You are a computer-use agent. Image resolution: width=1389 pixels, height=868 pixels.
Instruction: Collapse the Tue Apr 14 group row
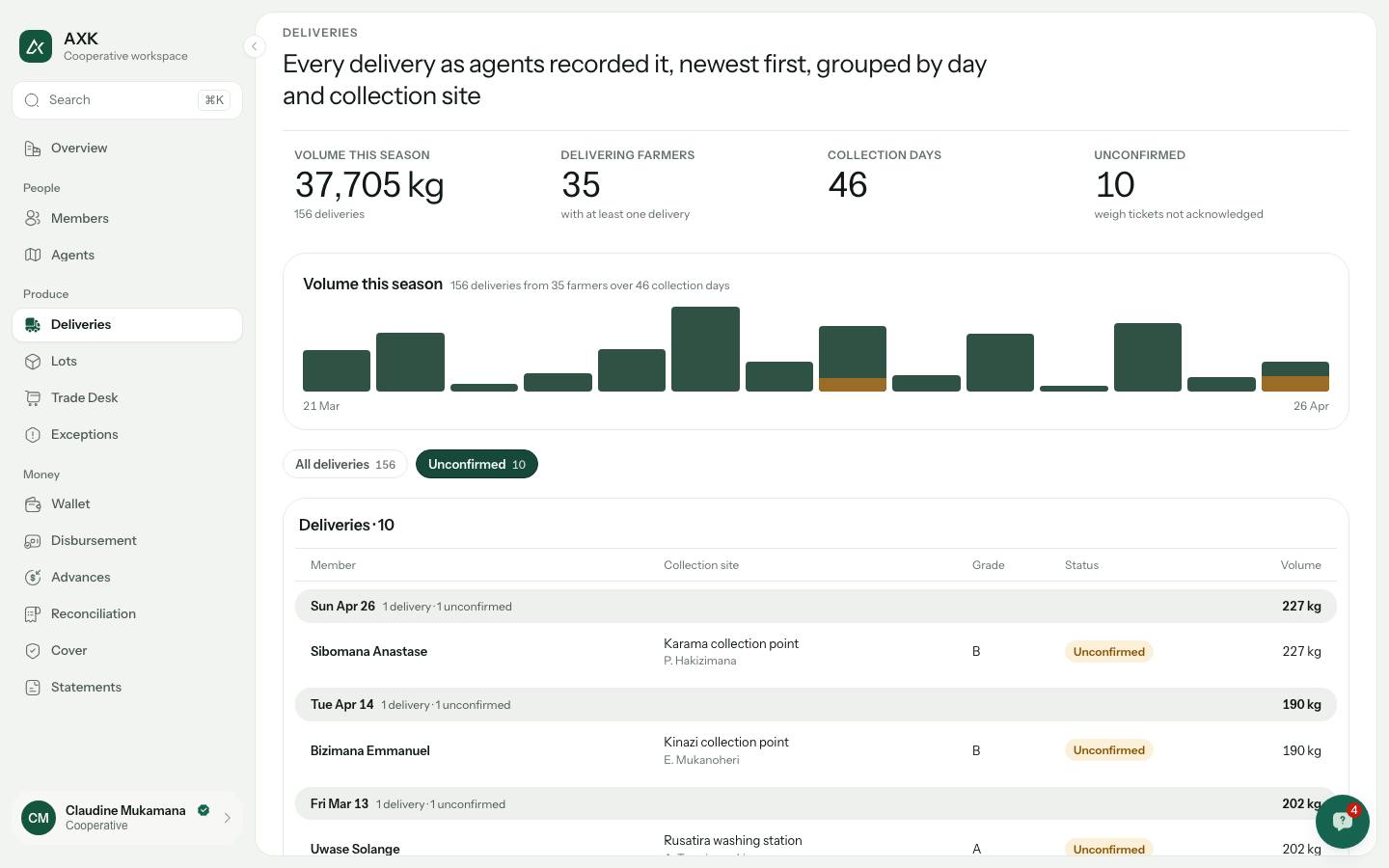[x=816, y=705]
